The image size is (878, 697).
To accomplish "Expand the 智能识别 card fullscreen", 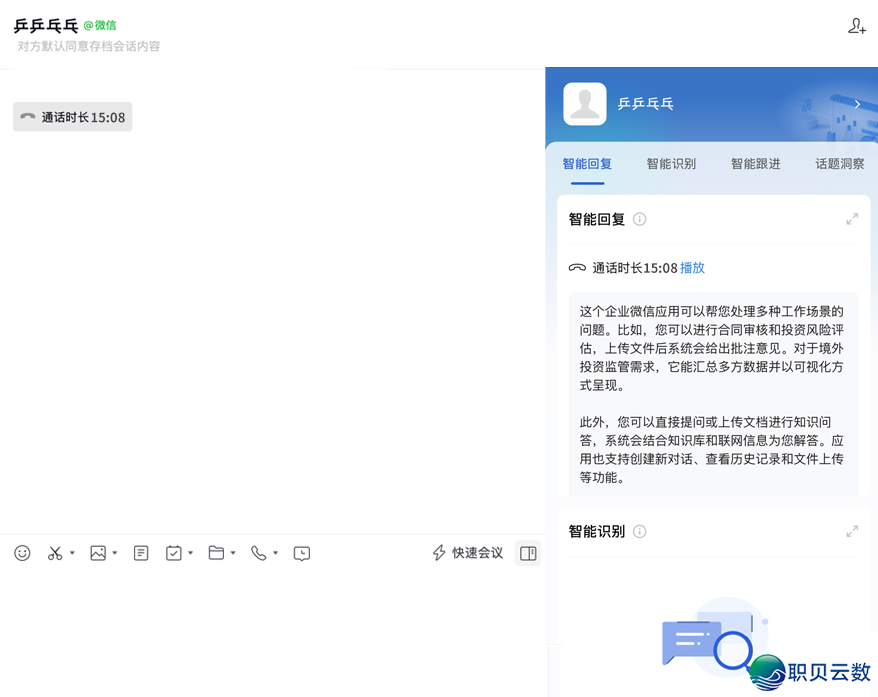I will click(852, 531).
